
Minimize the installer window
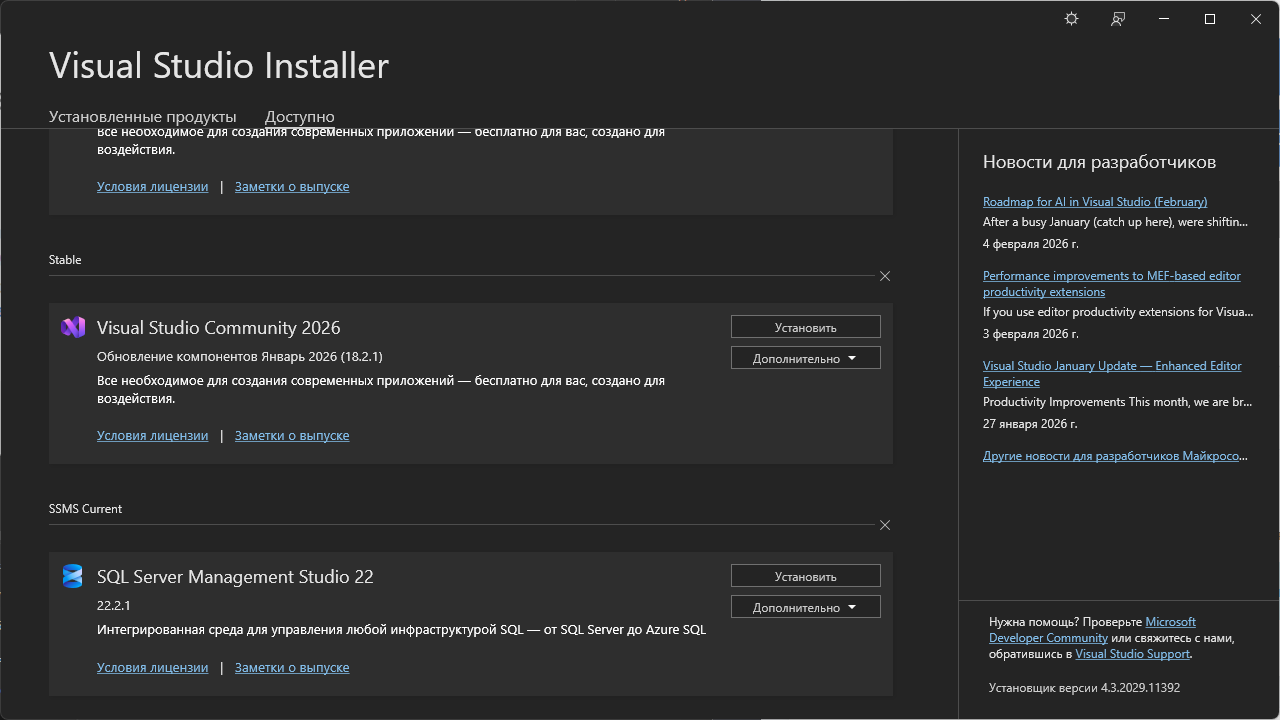tap(1164, 19)
